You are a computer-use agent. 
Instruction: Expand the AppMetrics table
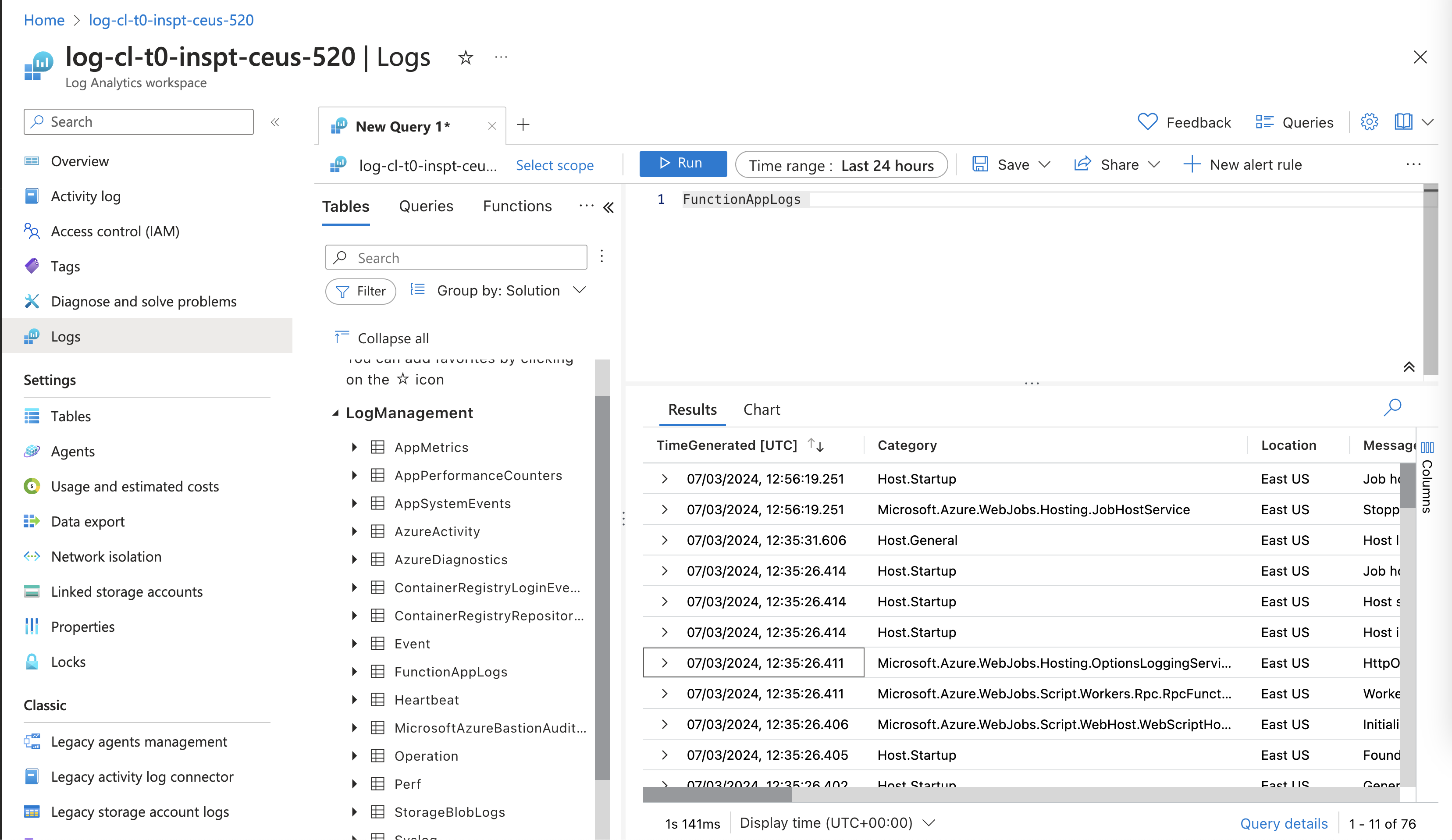[x=354, y=447]
